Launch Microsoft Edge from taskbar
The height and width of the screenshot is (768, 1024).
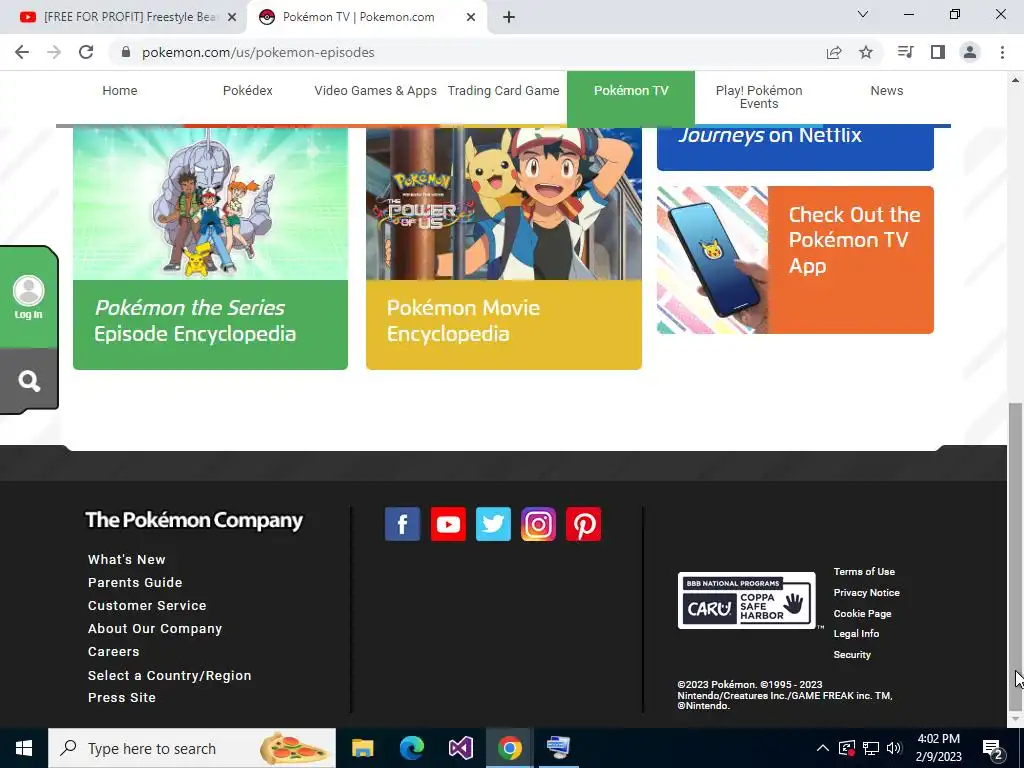pos(411,748)
